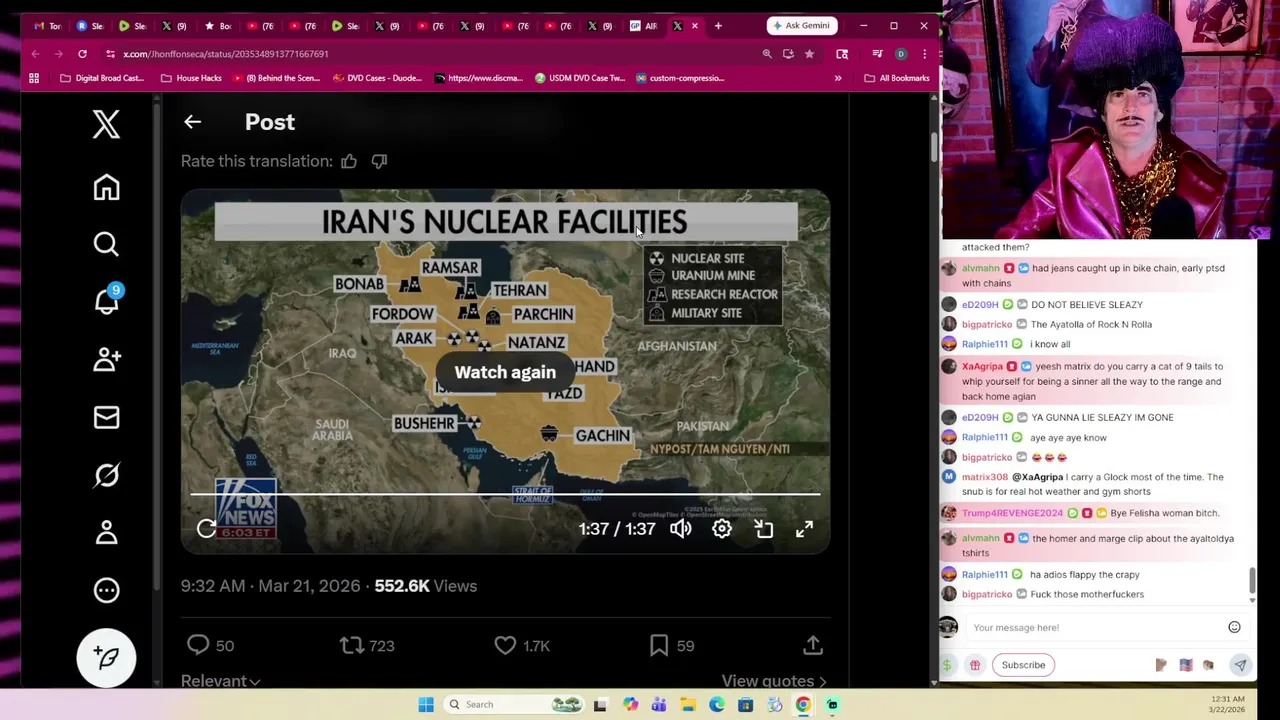
Task: Open the chat emoji picker
Action: tap(1234, 627)
